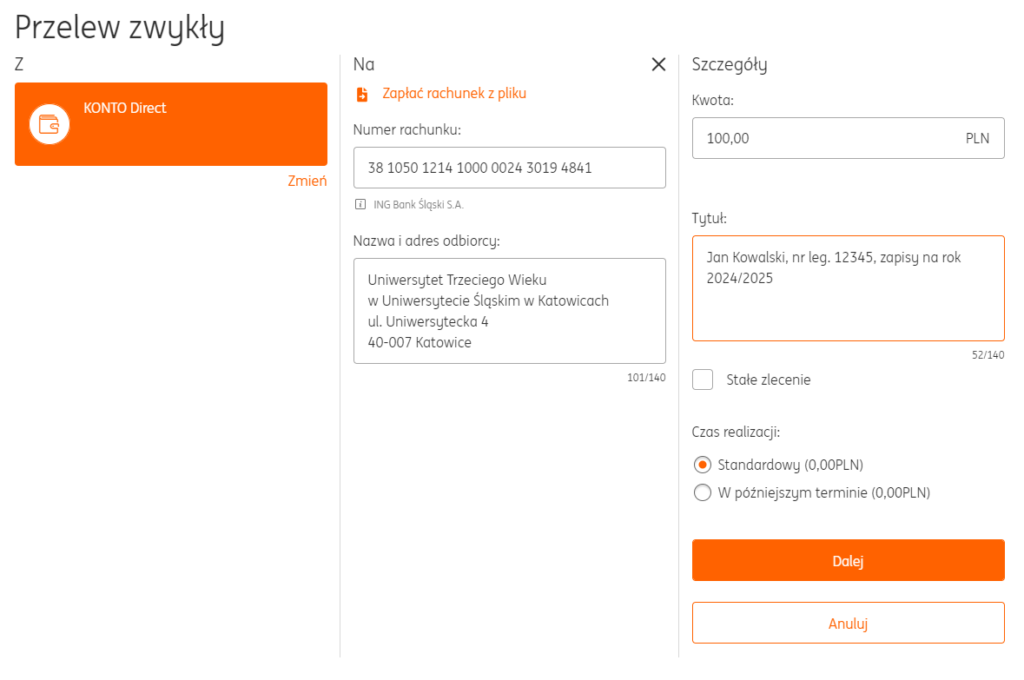This screenshot has height=680, width=1024.
Task: Close the Na recipient panel with X
Action: pos(658,64)
